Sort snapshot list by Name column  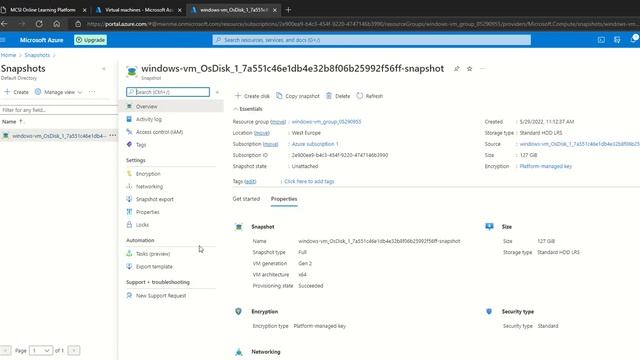(13, 122)
